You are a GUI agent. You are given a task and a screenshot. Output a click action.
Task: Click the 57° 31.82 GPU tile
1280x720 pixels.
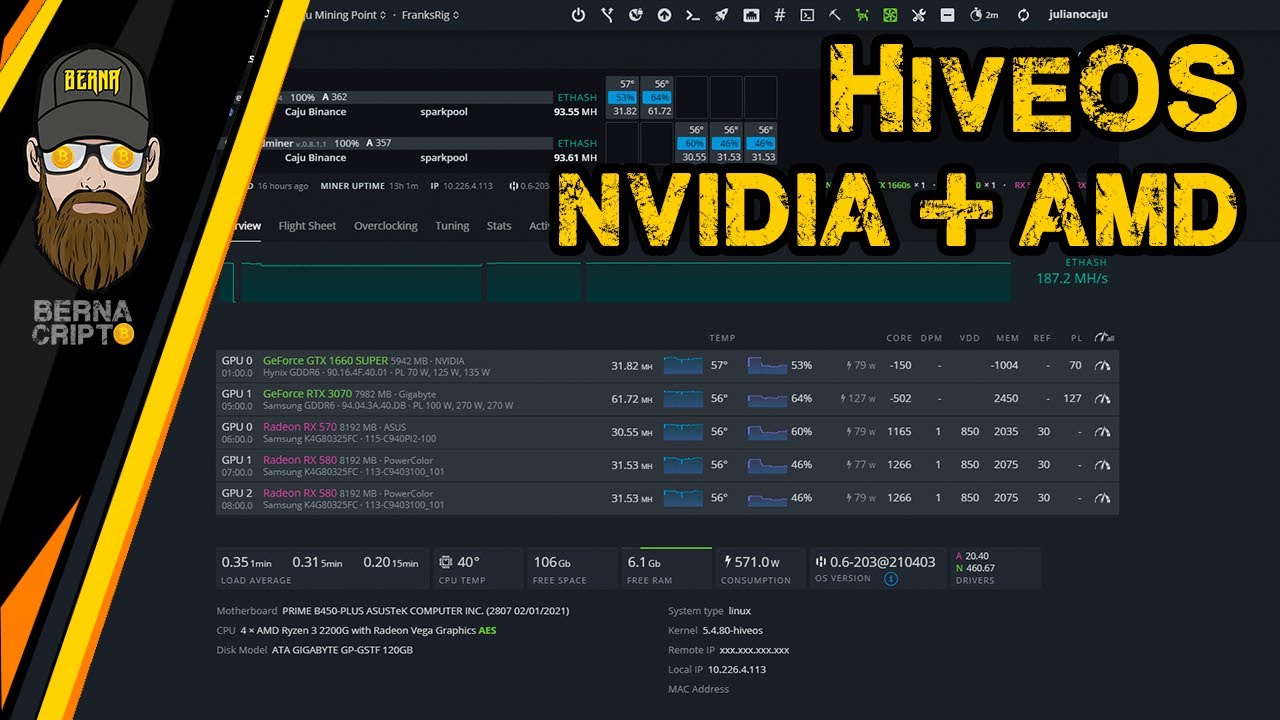pyautogui.click(x=623, y=97)
